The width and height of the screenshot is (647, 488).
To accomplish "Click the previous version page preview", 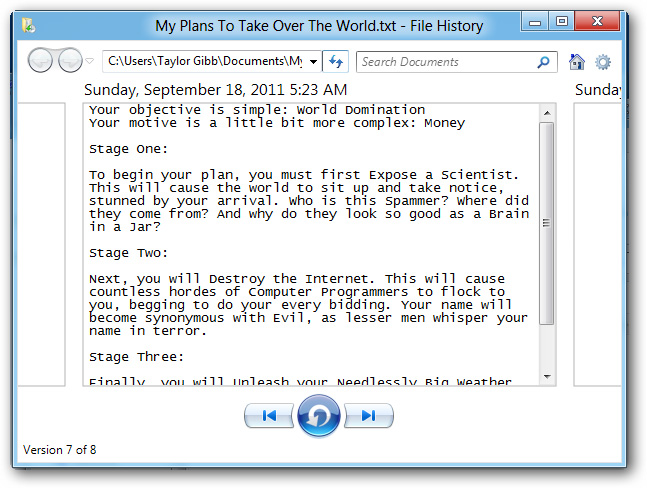I will tap(41, 244).
